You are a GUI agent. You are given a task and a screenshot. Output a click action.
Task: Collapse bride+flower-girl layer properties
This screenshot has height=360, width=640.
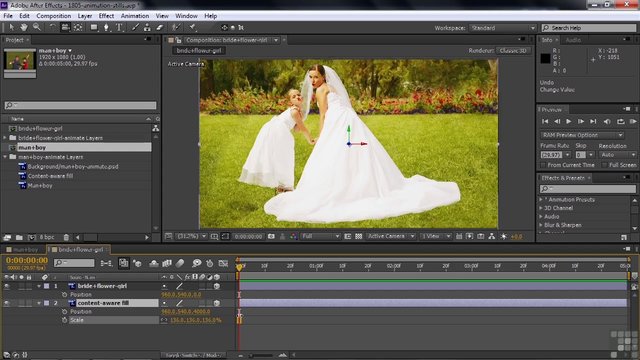tap(39, 286)
